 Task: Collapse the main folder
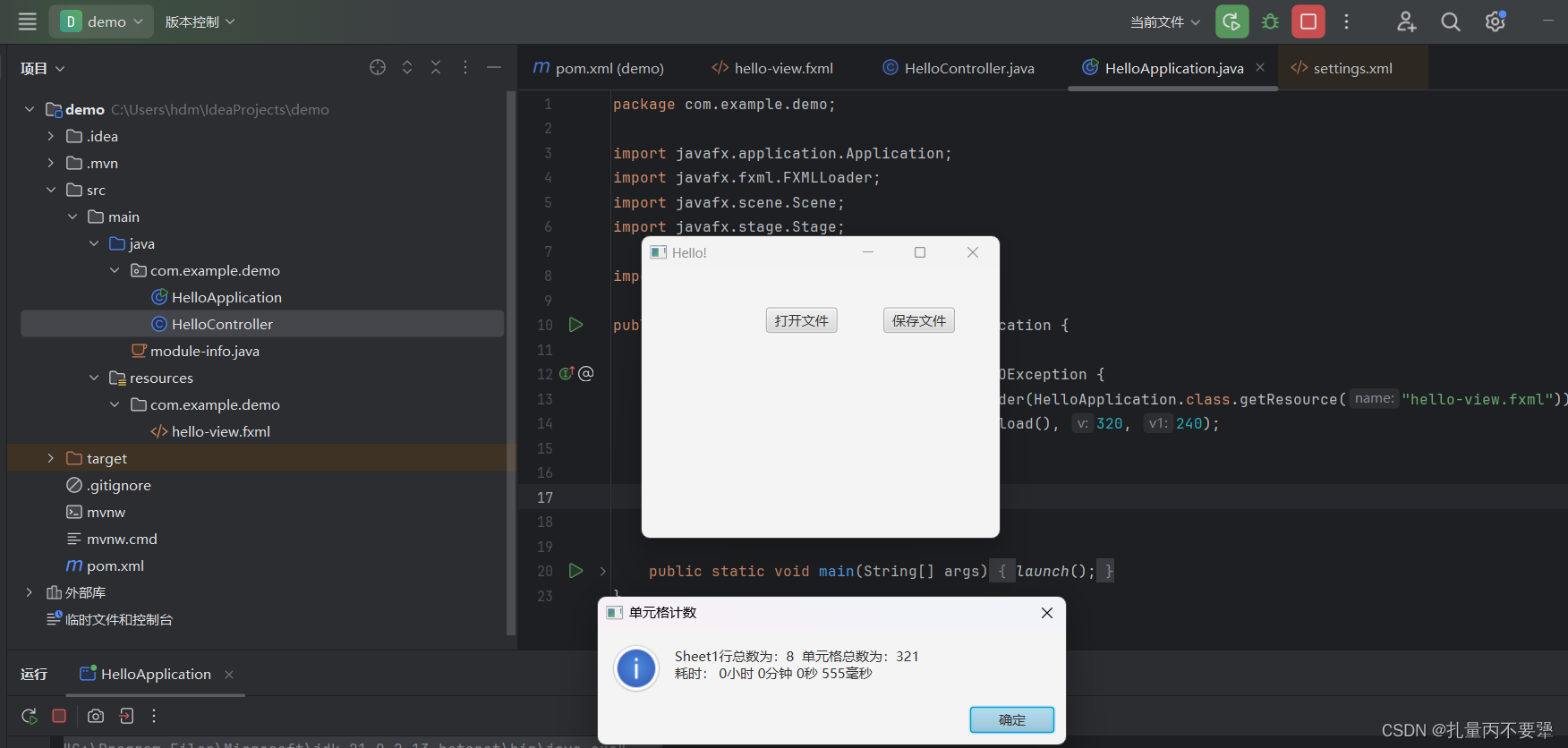click(72, 217)
